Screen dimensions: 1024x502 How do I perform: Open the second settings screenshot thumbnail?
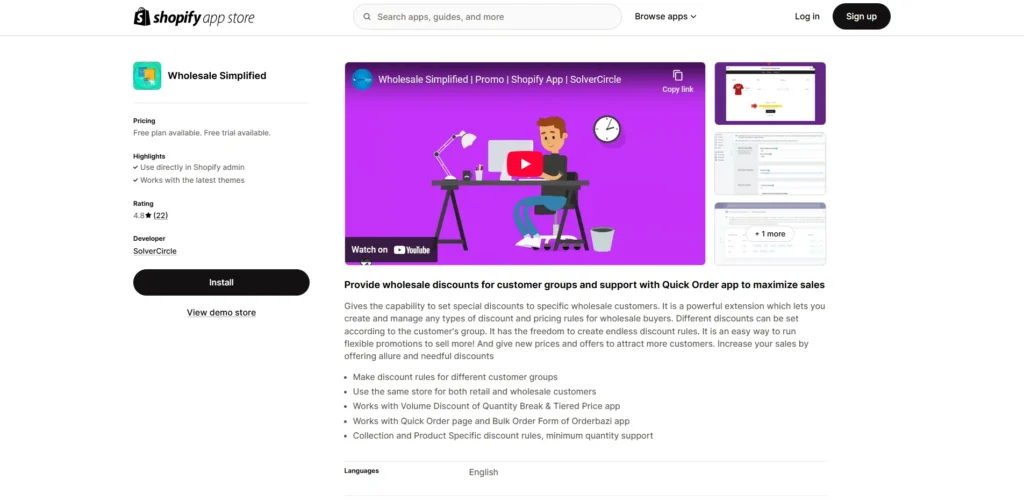coord(770,164)
